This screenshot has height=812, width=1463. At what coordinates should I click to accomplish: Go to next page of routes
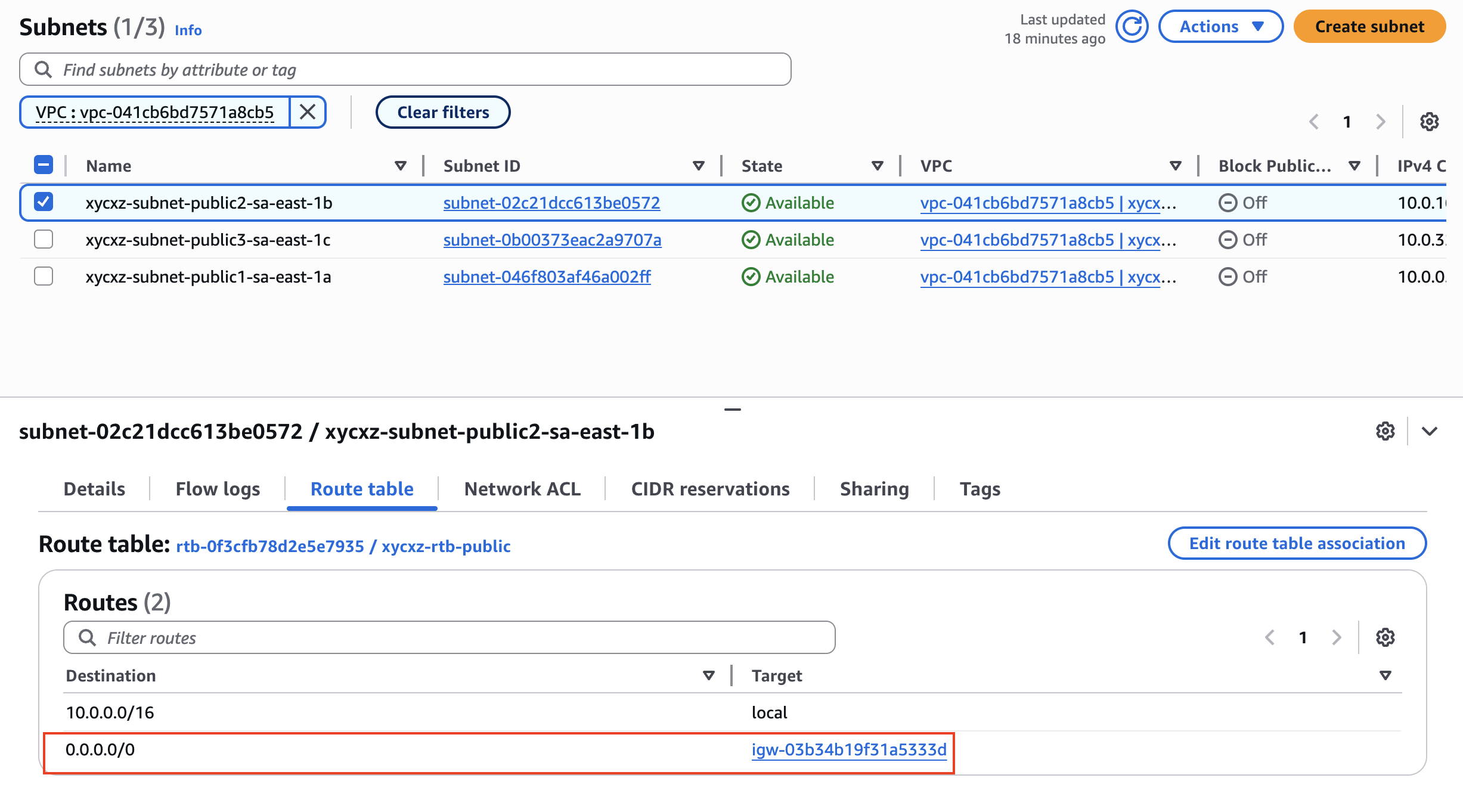click(1337, 637)
